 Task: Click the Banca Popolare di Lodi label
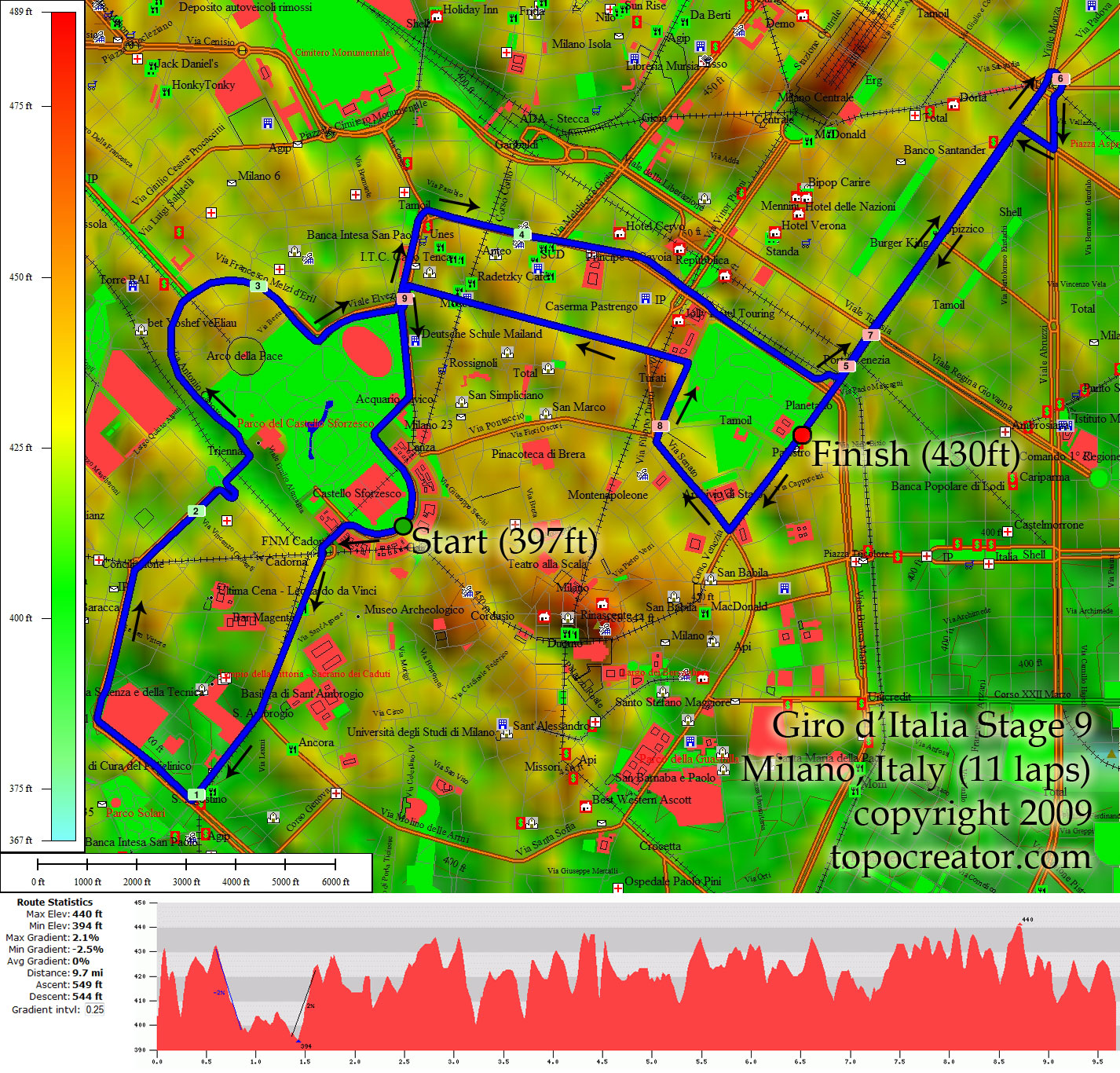coord(948,486)
